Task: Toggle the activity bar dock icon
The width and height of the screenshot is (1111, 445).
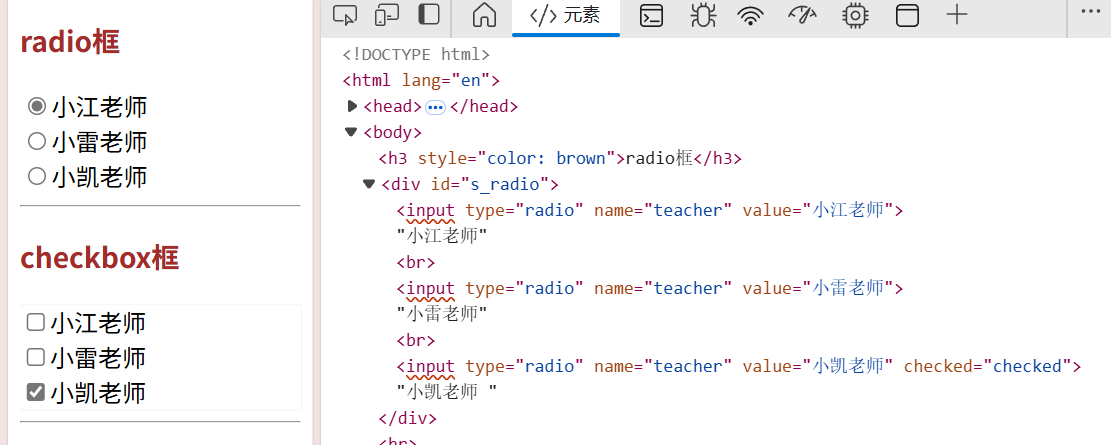Action: 429,15
